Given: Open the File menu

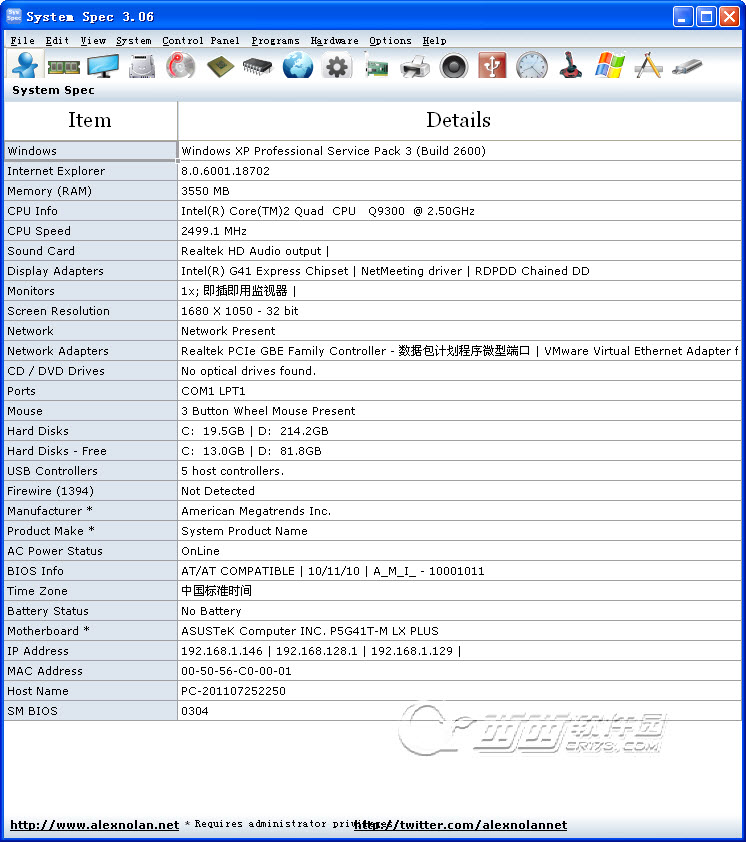Looking at the screenshot, I should [x=23, y=41].
